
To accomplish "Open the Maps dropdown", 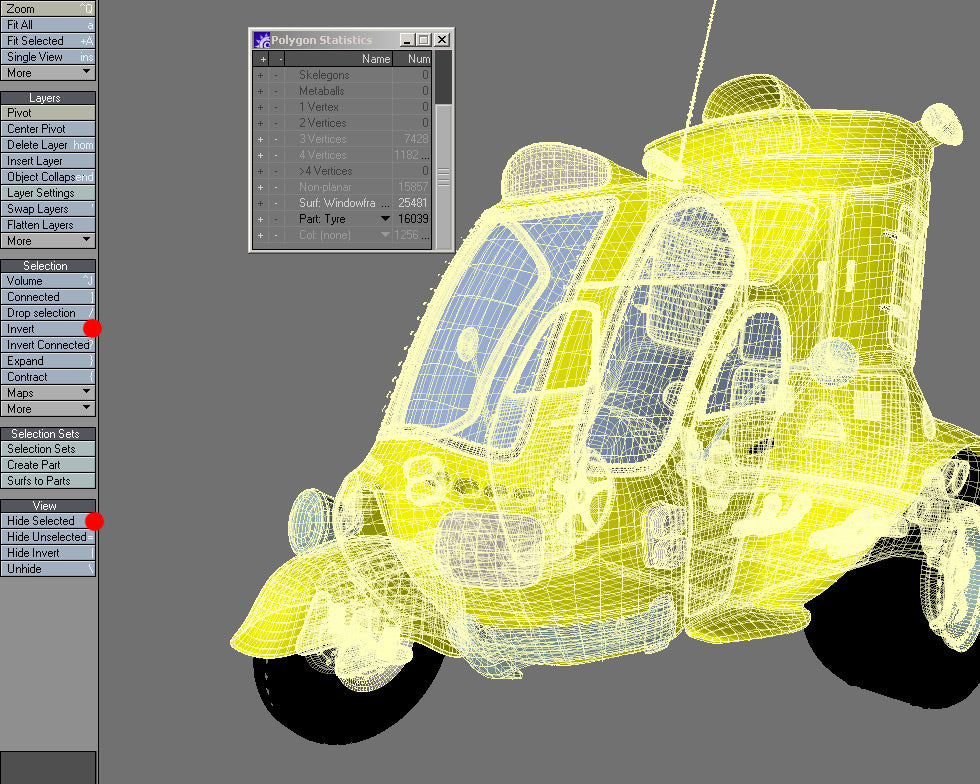I will coord(48,392).
